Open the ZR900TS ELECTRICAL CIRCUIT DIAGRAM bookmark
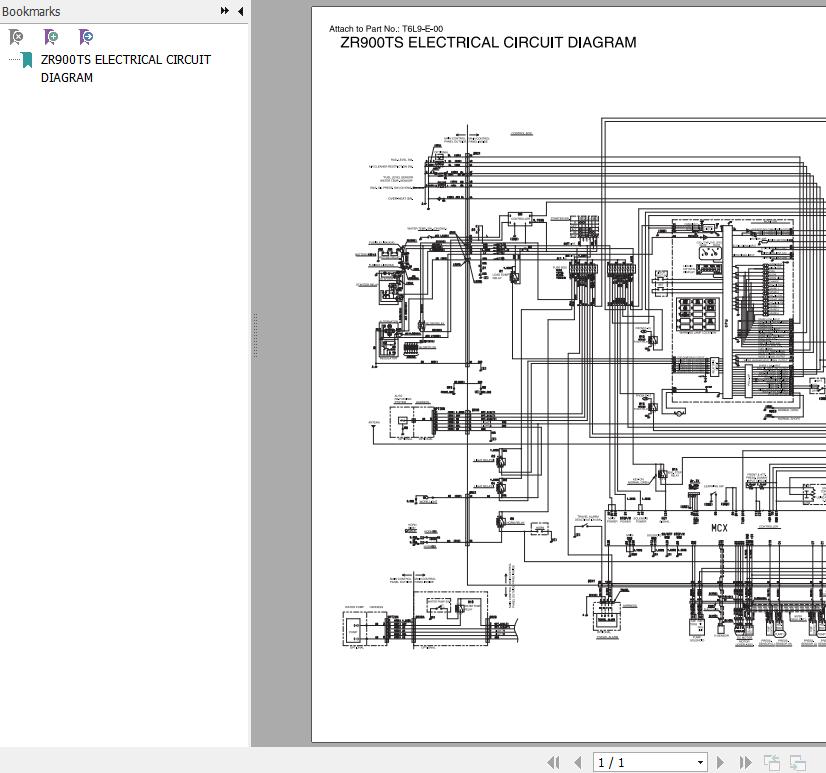Image resolution: width=826 pixels, height=773 pixels. point(125,69)
